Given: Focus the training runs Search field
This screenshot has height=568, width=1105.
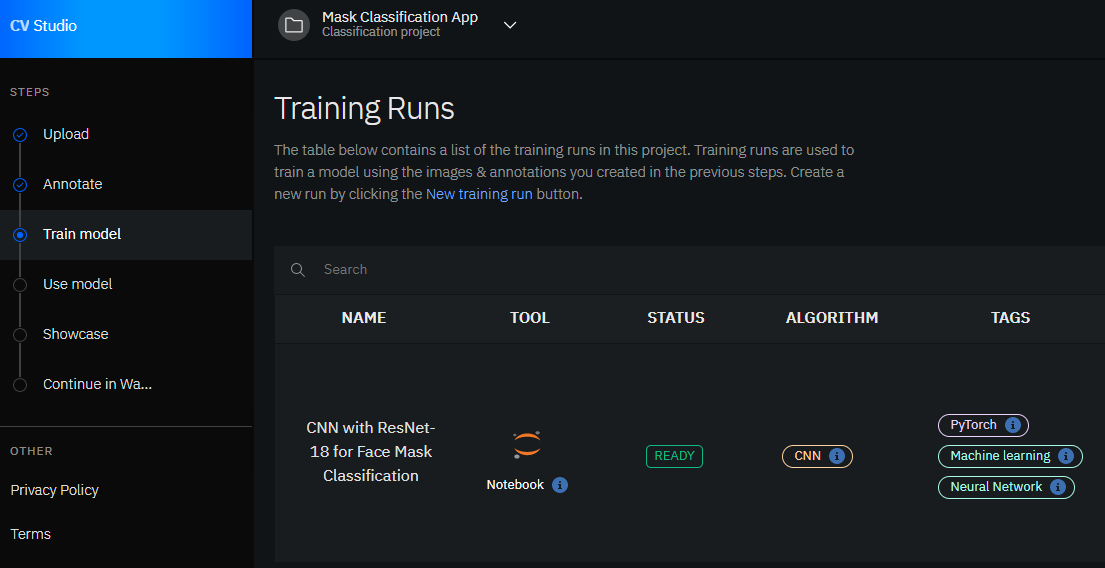Looking at the screenshot, I should point(689,270).
